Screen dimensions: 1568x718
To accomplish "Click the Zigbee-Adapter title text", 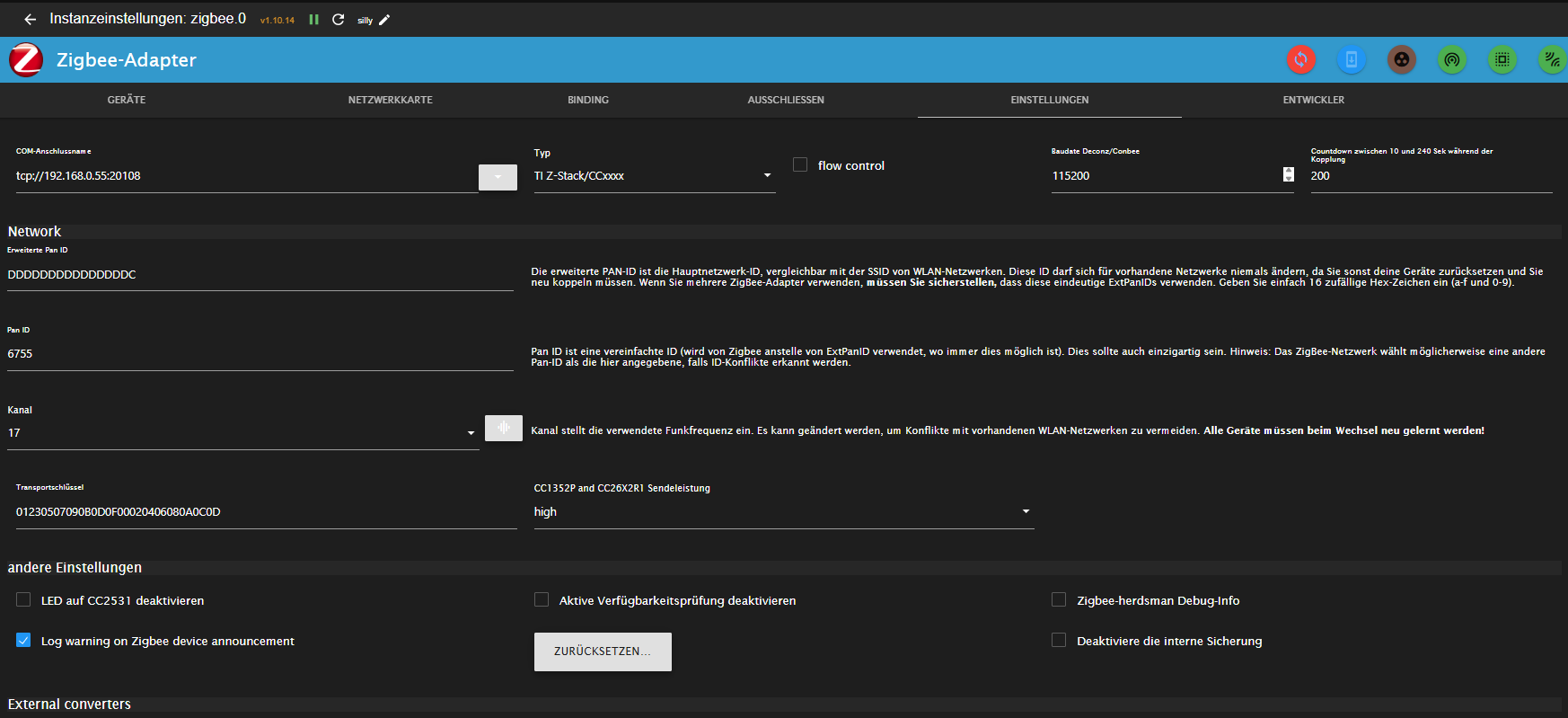I will (x=127, y=60).
